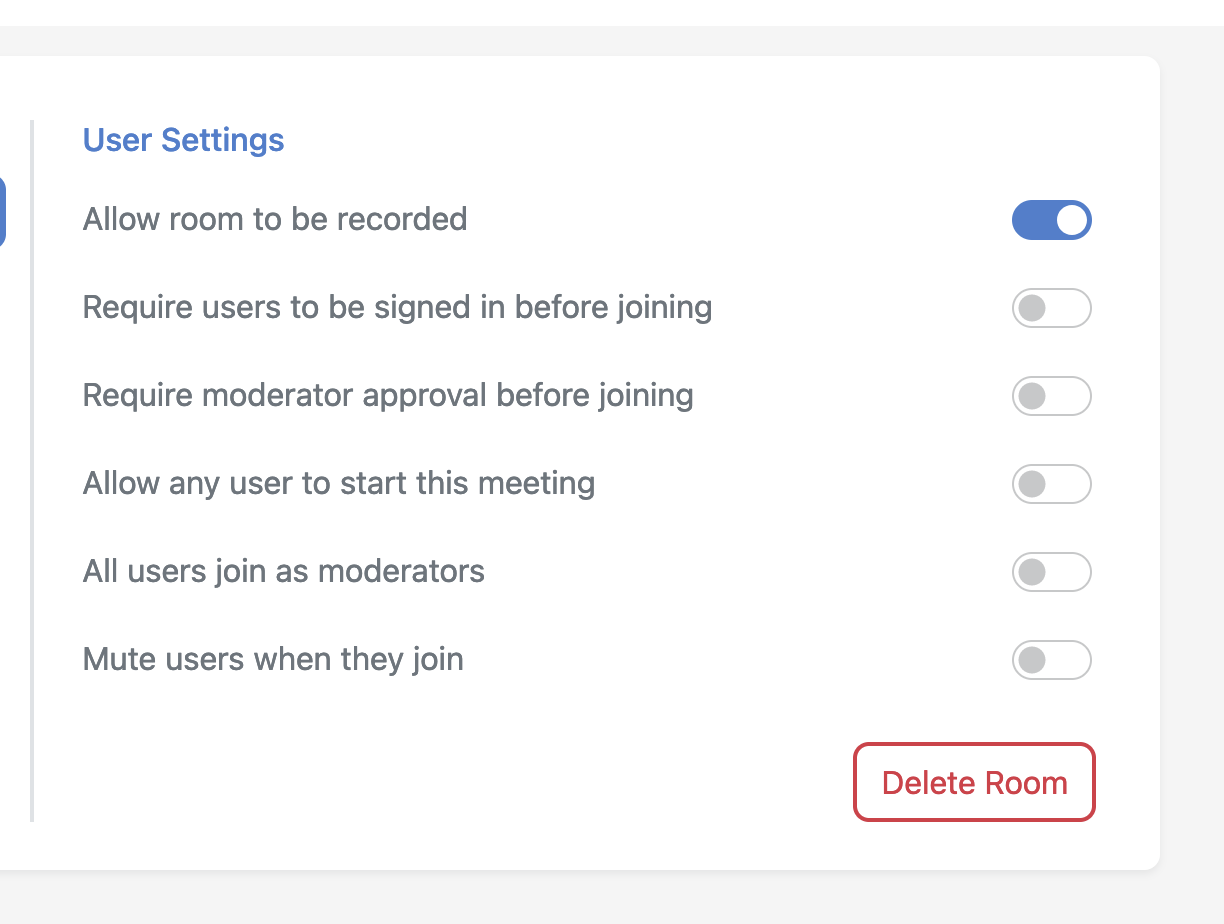Click the Delete Room button
Image resolution: width=1224 pixels, height=924 pixels.
pyautogui.click(x=973, y=782)
